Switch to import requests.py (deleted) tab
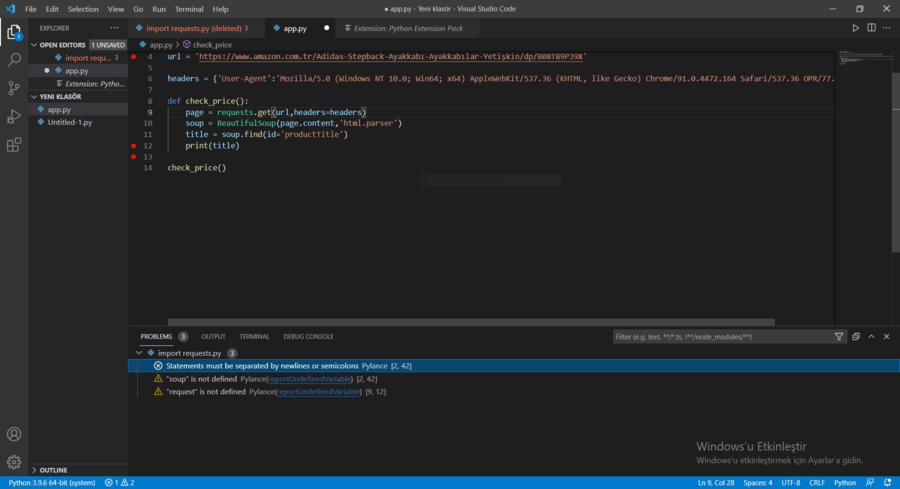 pos(197,28)
